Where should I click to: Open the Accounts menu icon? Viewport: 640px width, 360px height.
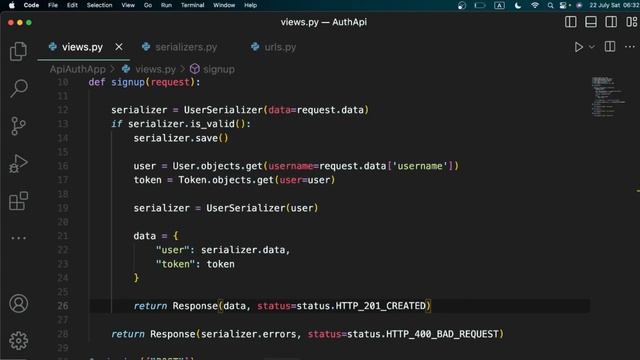(18, 303)
